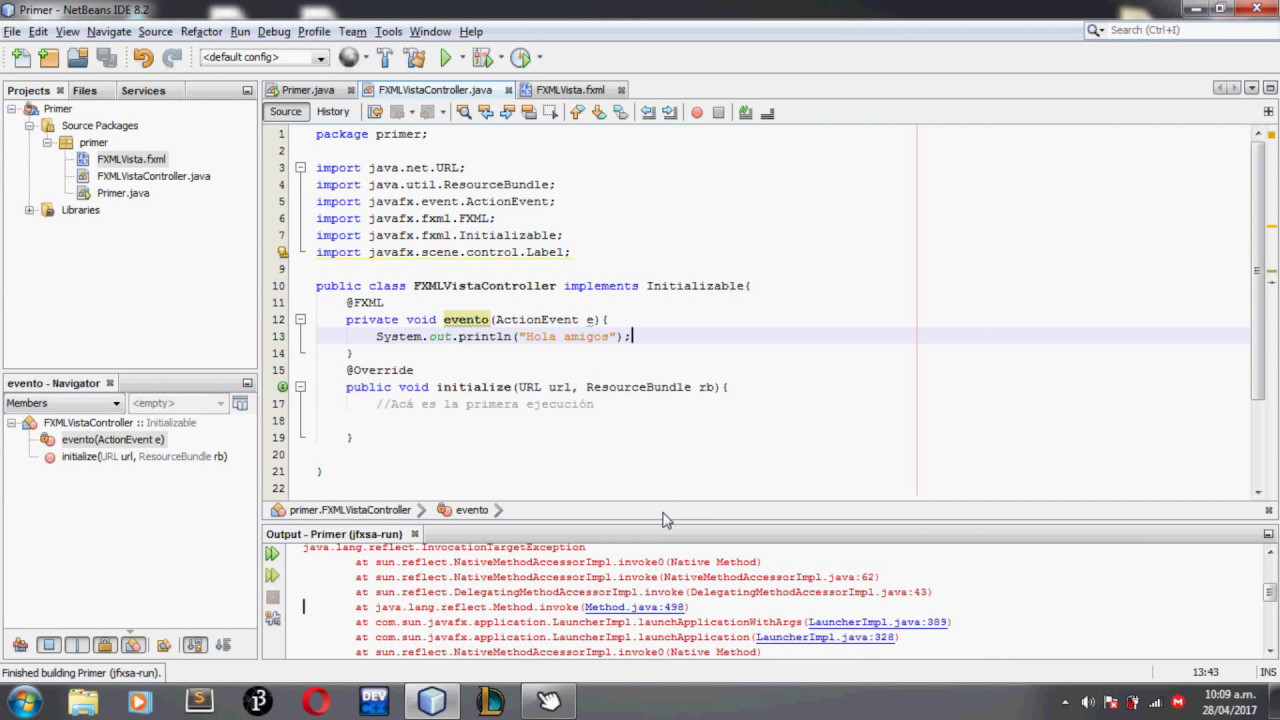Toggle Rectangular Selection in editor toolbar
The width and height of the screenshot is (1280, 720).
550,112
